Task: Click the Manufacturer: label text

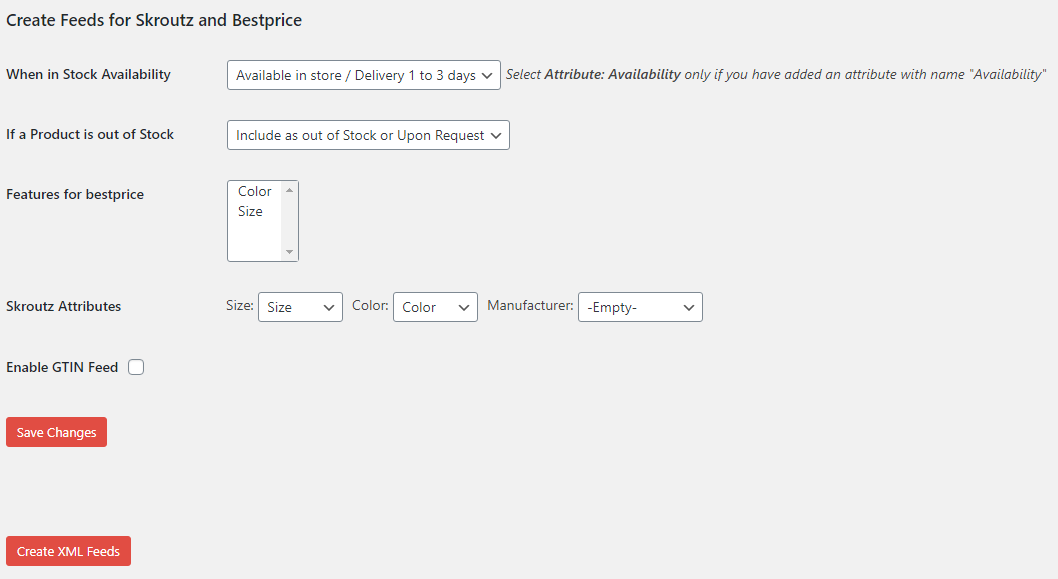Action: point(530,306)
